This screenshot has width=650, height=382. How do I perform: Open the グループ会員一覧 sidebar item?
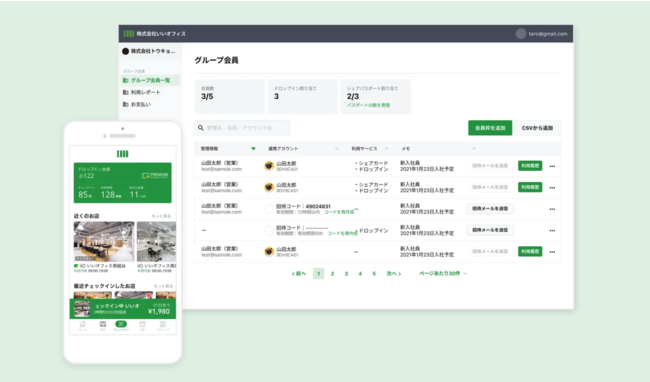click(150, 80)
